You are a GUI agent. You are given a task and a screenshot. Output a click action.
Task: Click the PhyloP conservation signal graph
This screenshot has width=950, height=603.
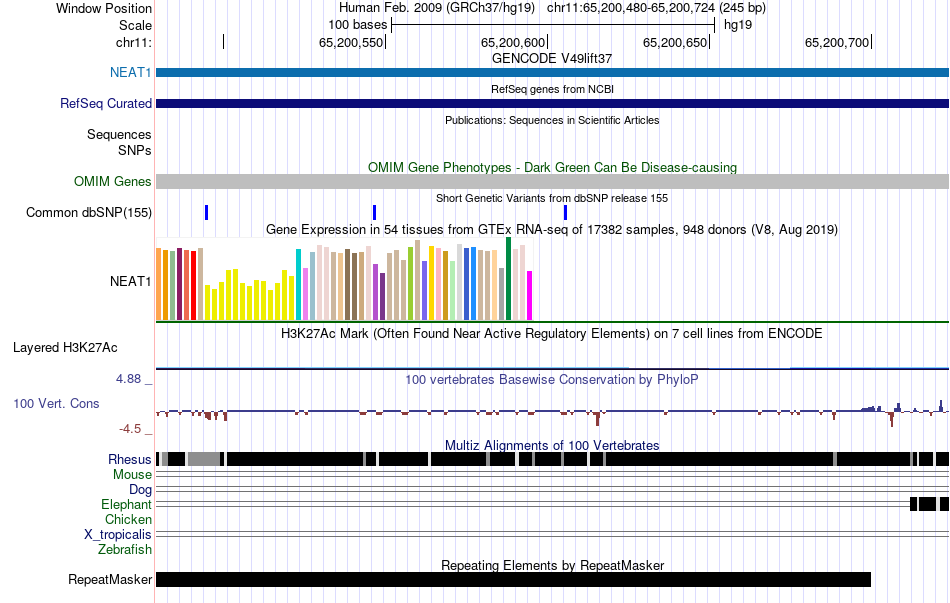click(553, 412)
